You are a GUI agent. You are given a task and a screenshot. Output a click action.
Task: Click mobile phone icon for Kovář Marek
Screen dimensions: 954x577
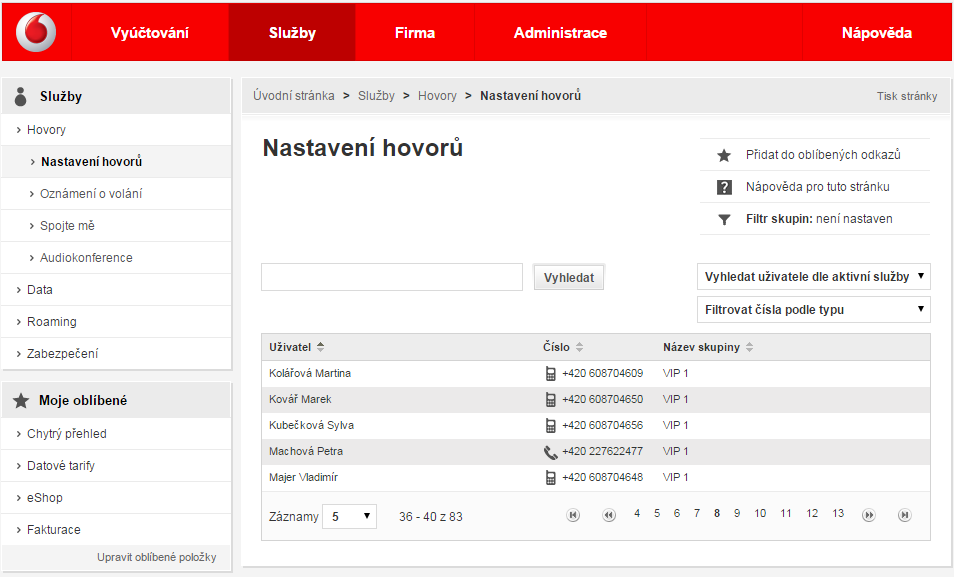click(551, 400)
